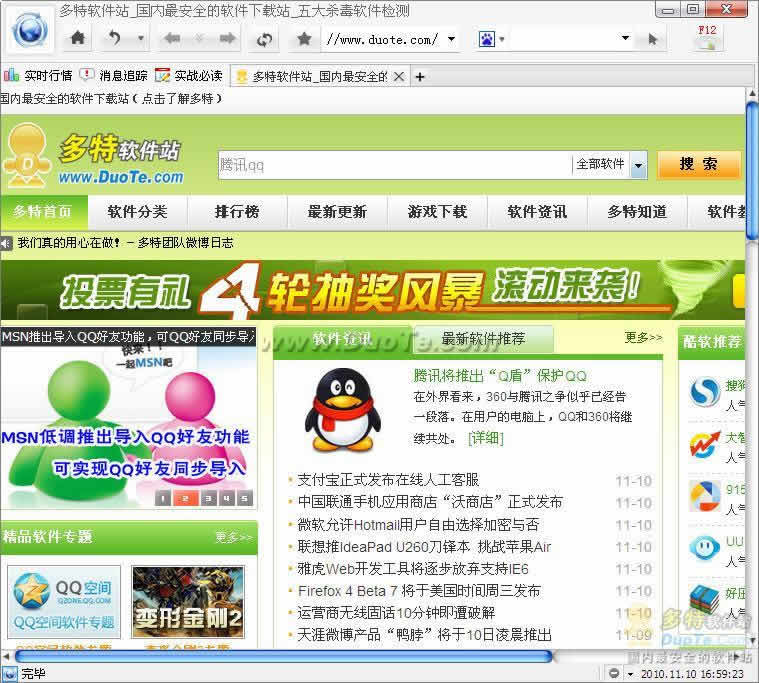Refresh the page with the reload icon

(264, 39)
